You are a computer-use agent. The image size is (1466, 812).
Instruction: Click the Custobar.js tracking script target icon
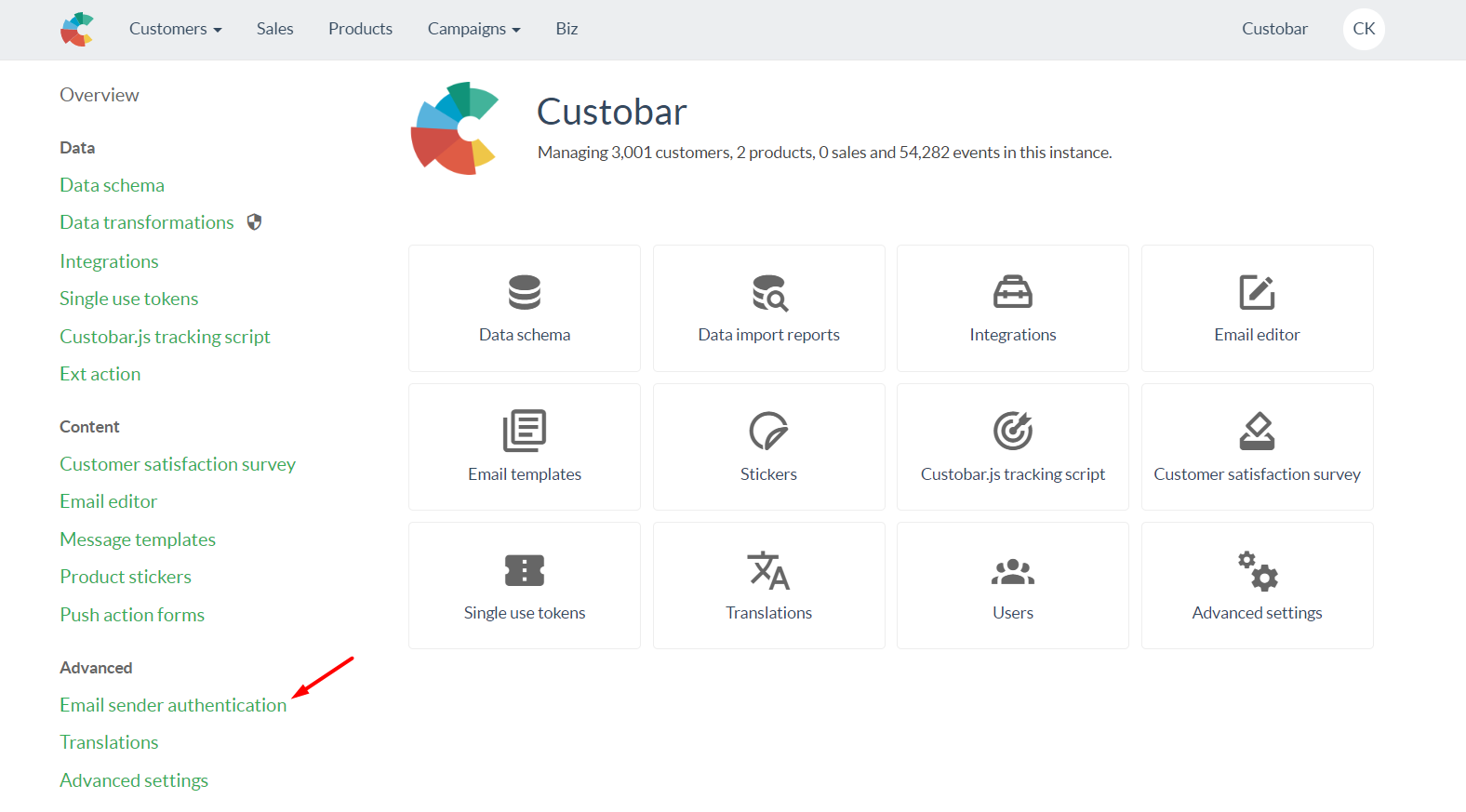(1013, 431)
